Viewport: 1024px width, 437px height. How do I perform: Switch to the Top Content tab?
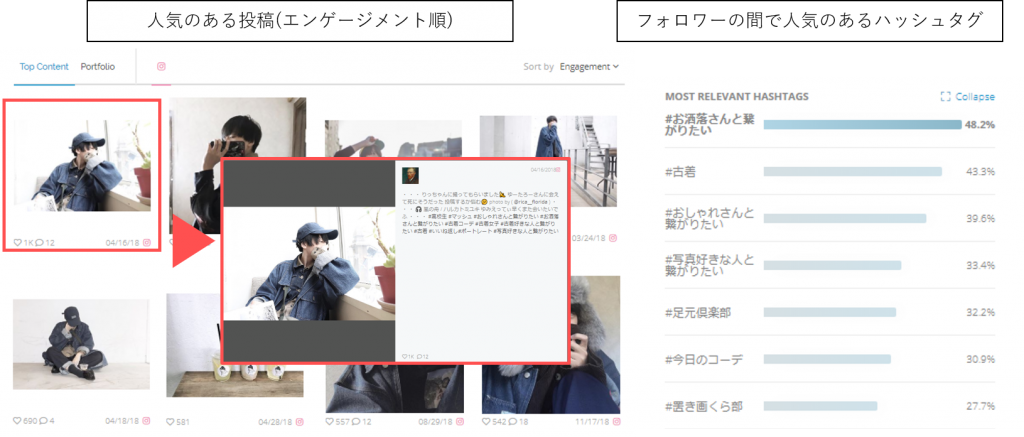44,67
